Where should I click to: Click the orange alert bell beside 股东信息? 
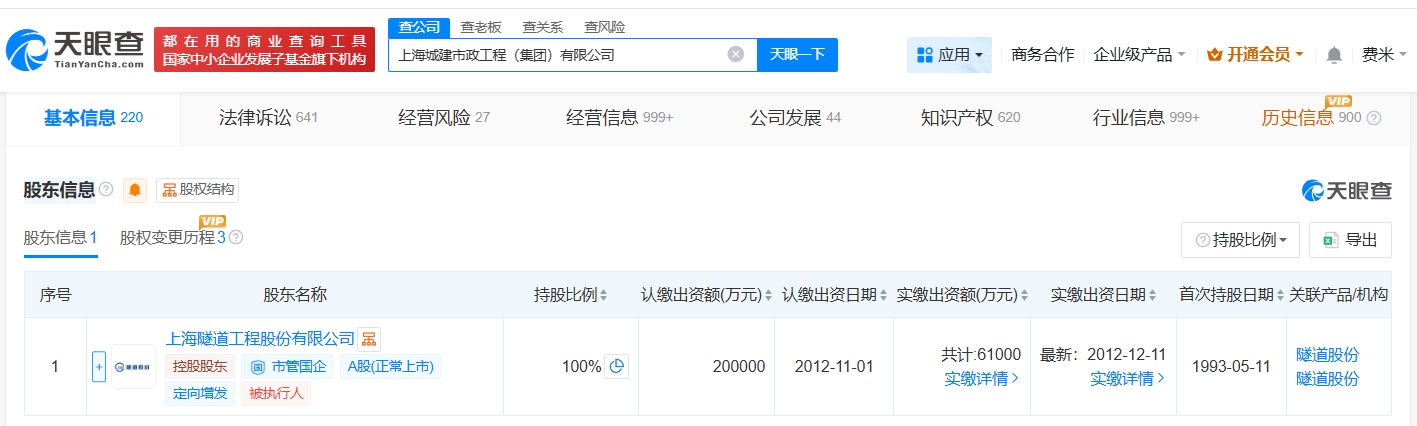(x=135, y=190)
